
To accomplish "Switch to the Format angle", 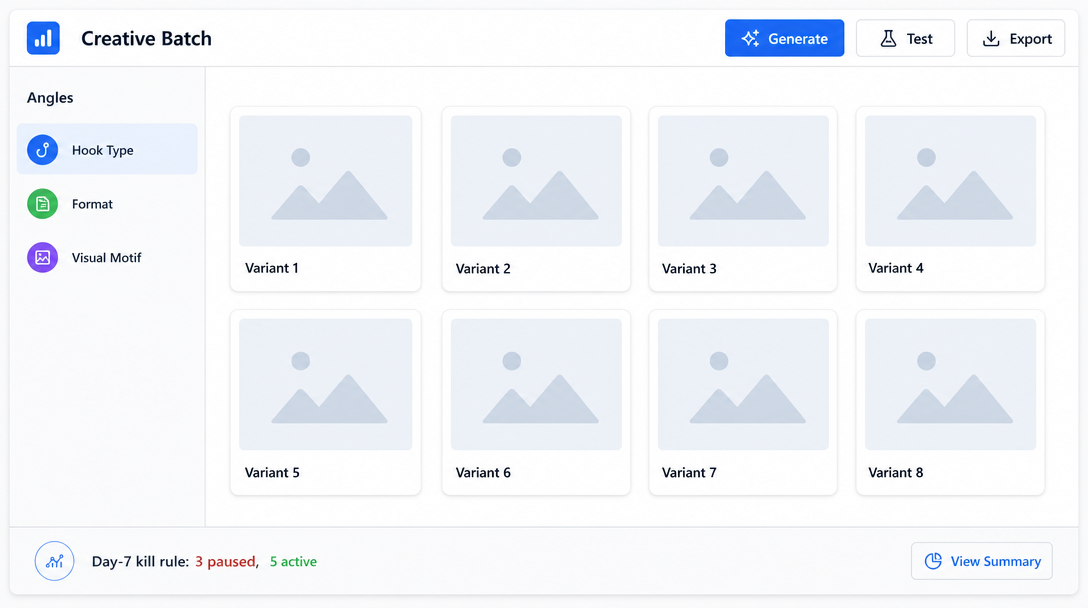I will 107,204.
